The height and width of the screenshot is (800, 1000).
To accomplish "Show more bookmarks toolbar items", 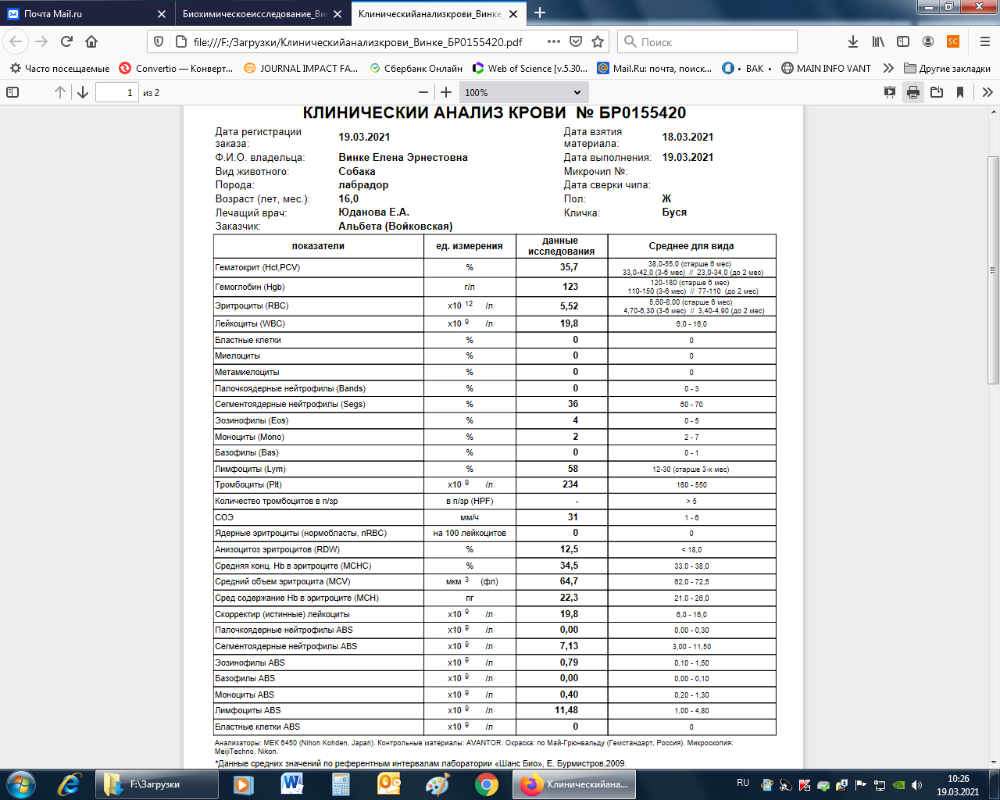I will click(x=887, y=68).
